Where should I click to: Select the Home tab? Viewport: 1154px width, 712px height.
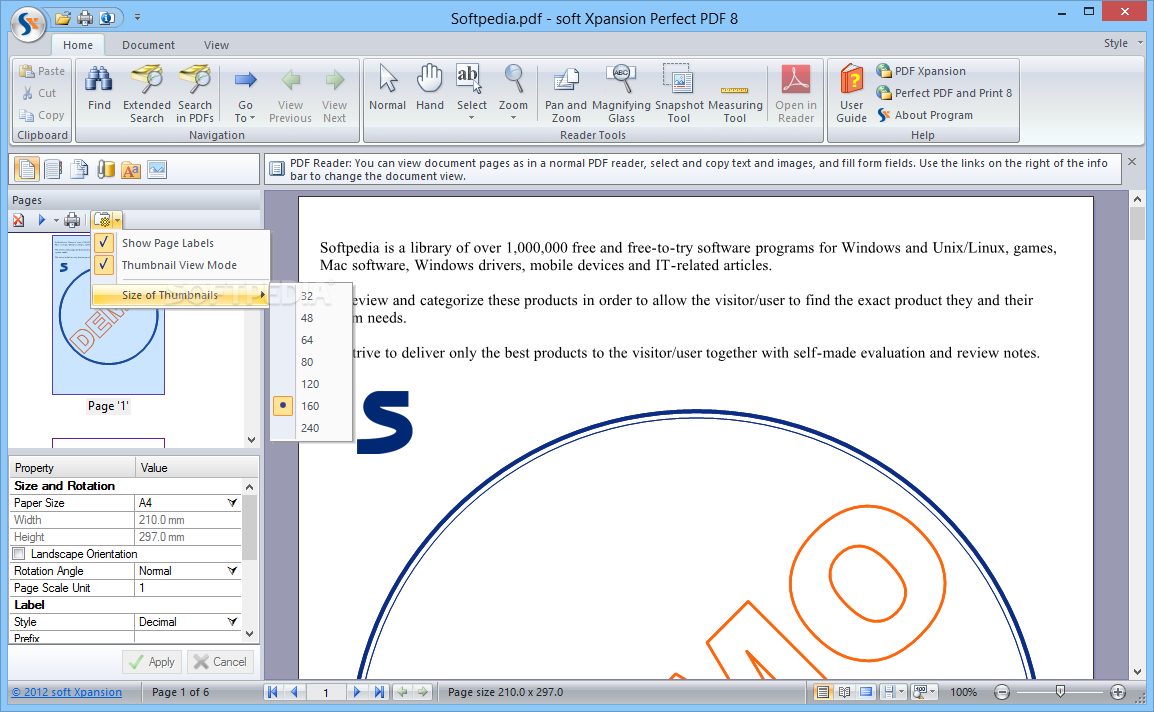78,45
